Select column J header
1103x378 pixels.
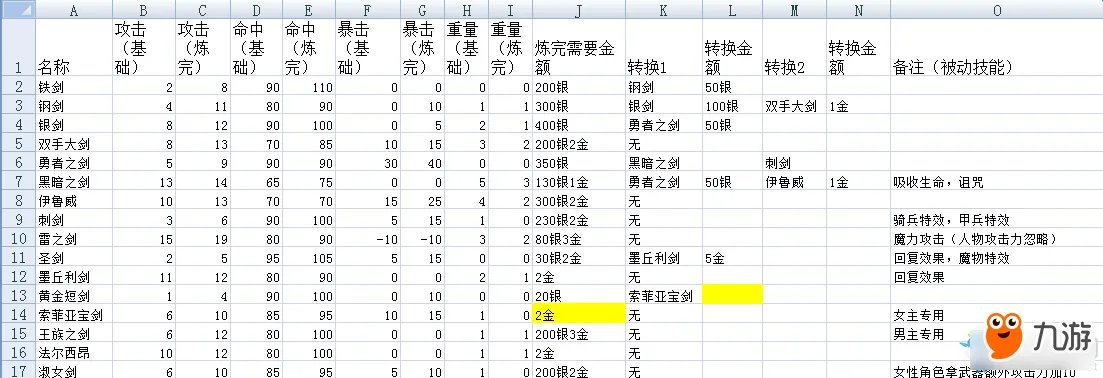tap(578, 10)
